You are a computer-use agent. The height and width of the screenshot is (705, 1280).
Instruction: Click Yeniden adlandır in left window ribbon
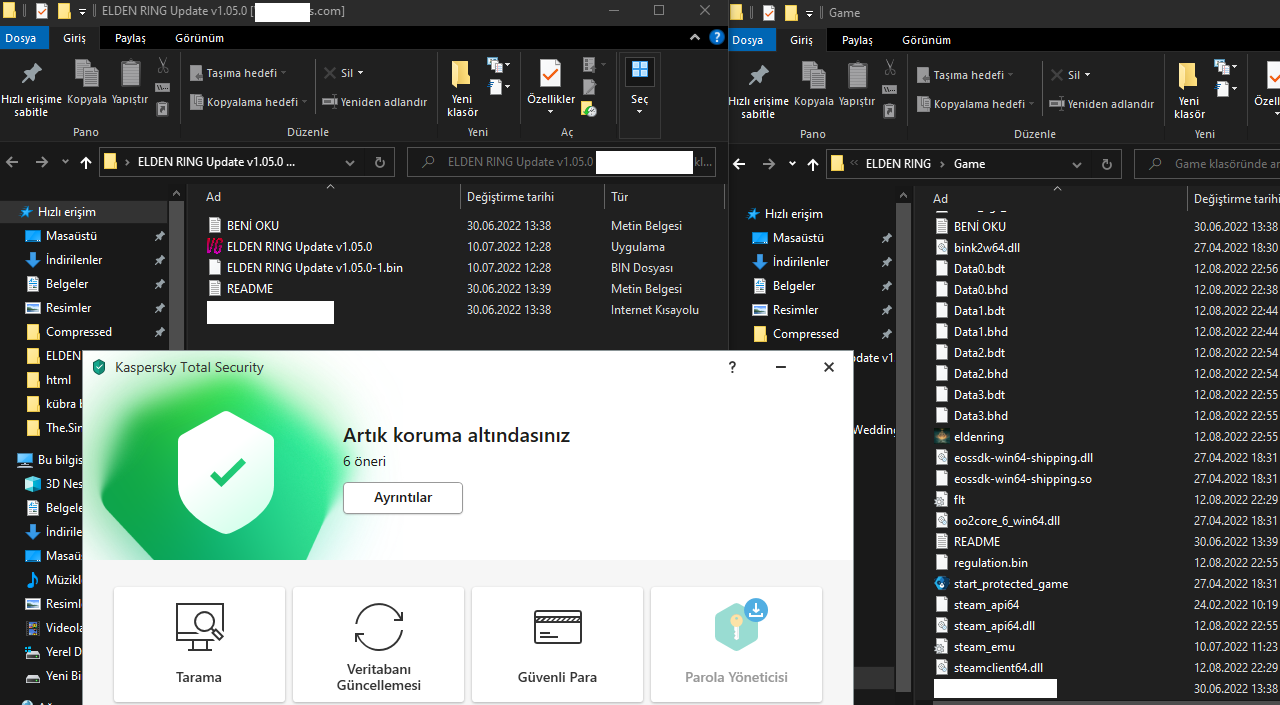374,102
